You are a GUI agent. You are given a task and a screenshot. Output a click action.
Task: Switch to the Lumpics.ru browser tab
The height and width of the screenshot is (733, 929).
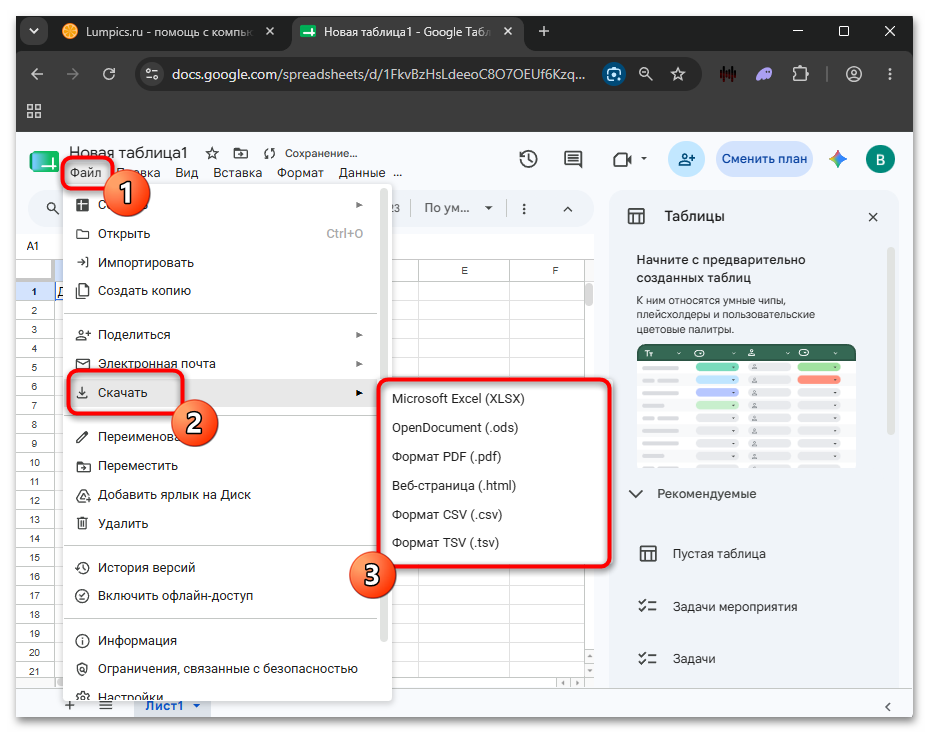(x=169, y=31)
